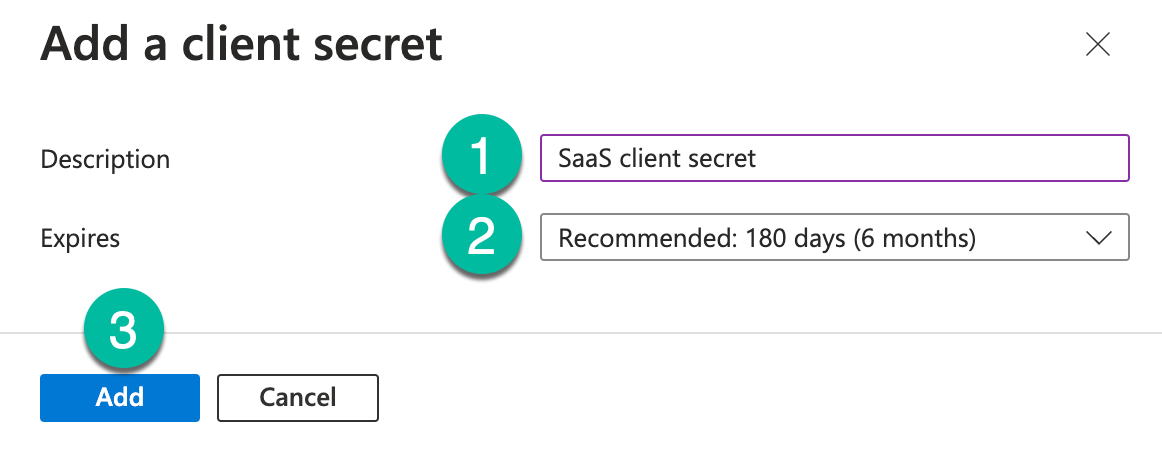Expand the "Recommended: 180 days (6 months)" selector
1162x454 pixels.
pyautogui.click(x=767, y=238)
